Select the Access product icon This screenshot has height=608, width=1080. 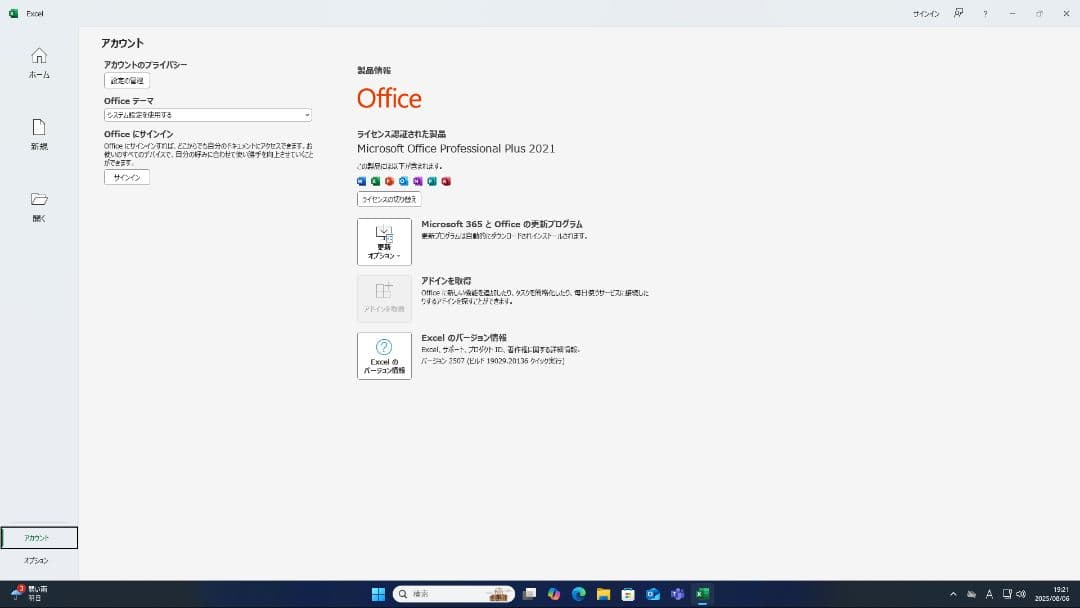445,181
